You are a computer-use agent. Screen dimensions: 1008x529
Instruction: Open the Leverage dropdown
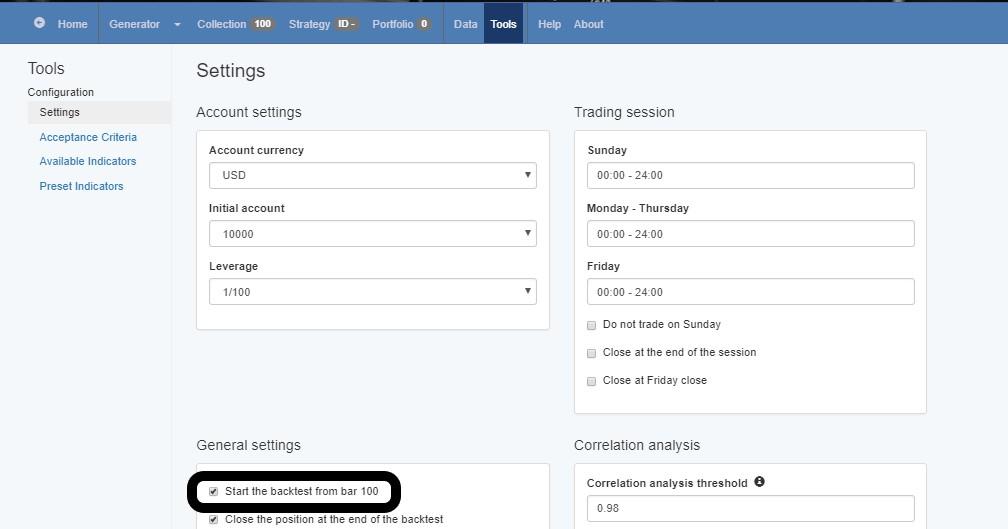click(373, 292)
